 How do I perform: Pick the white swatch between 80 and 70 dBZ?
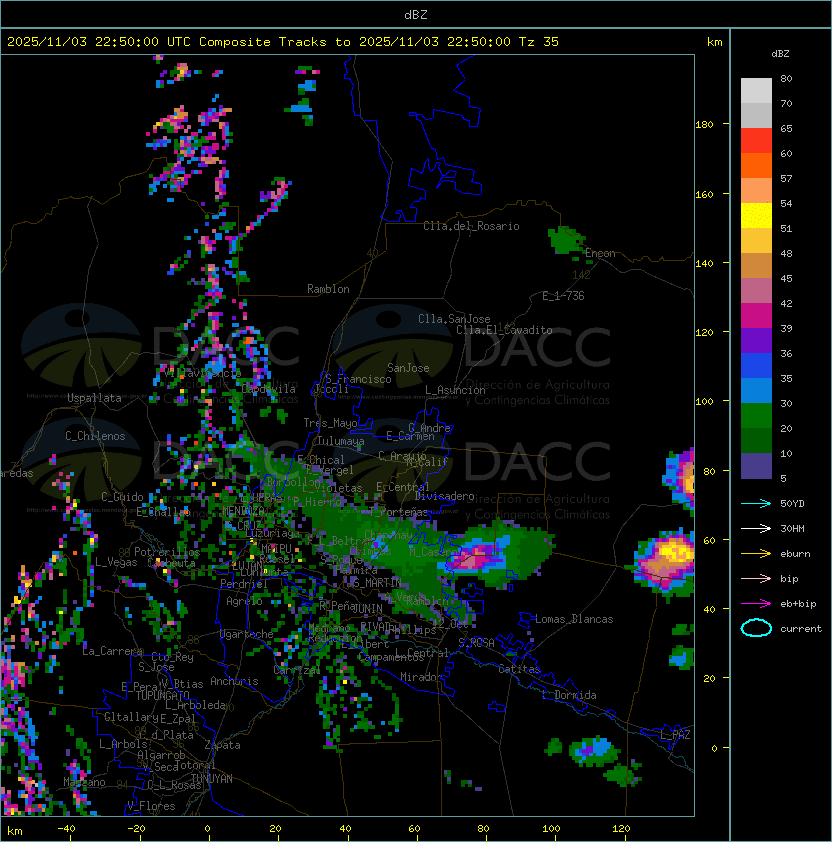point(756,91)
